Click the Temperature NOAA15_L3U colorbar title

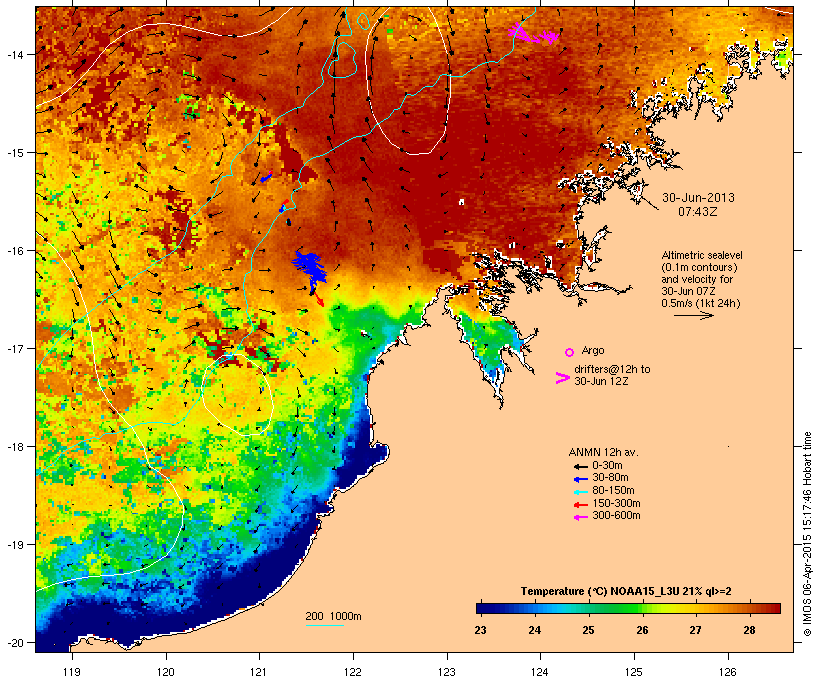pyautogui.click(x=626, y=591)
